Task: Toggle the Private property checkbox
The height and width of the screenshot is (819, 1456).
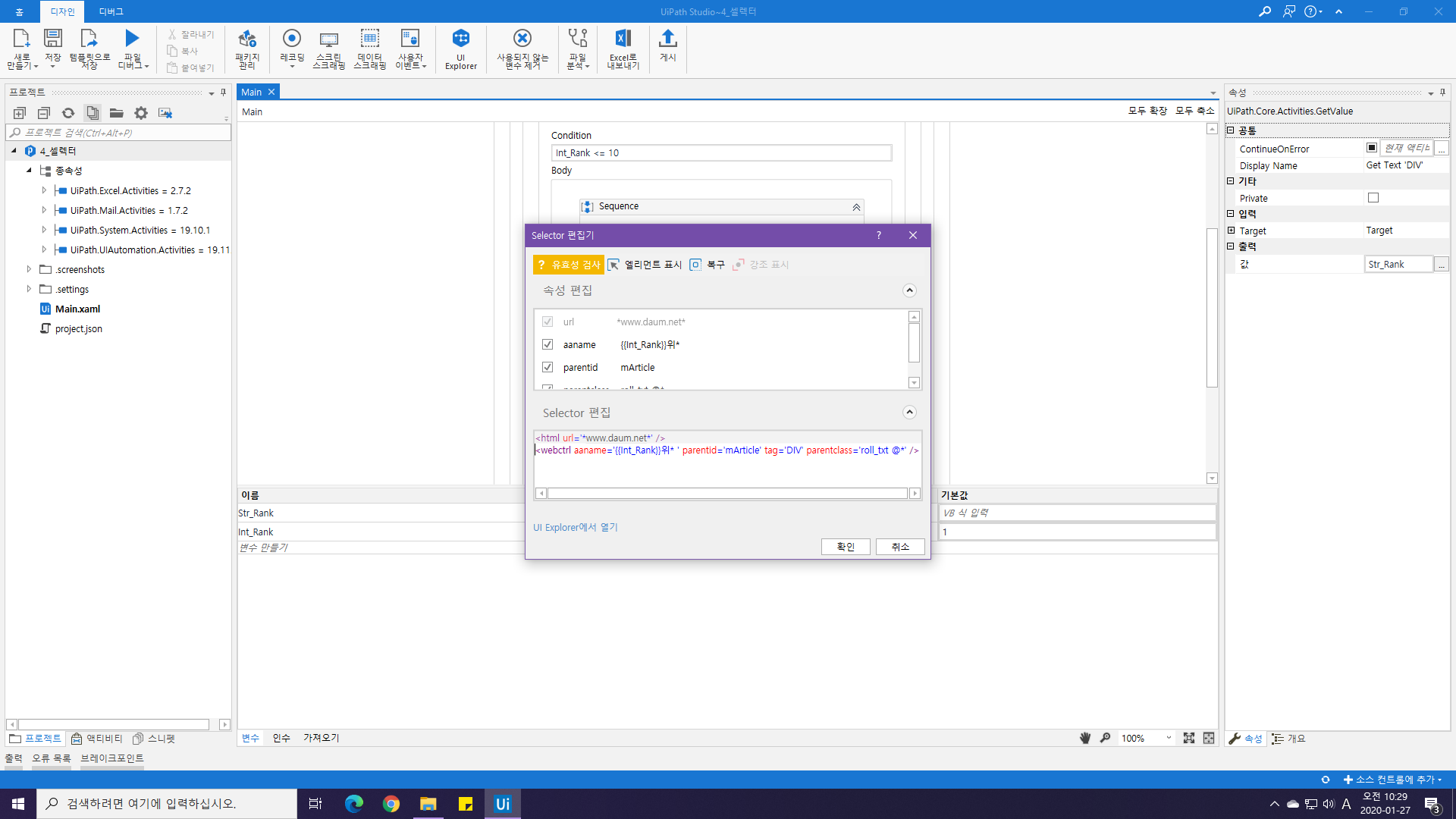Action: click(1373, 198)
